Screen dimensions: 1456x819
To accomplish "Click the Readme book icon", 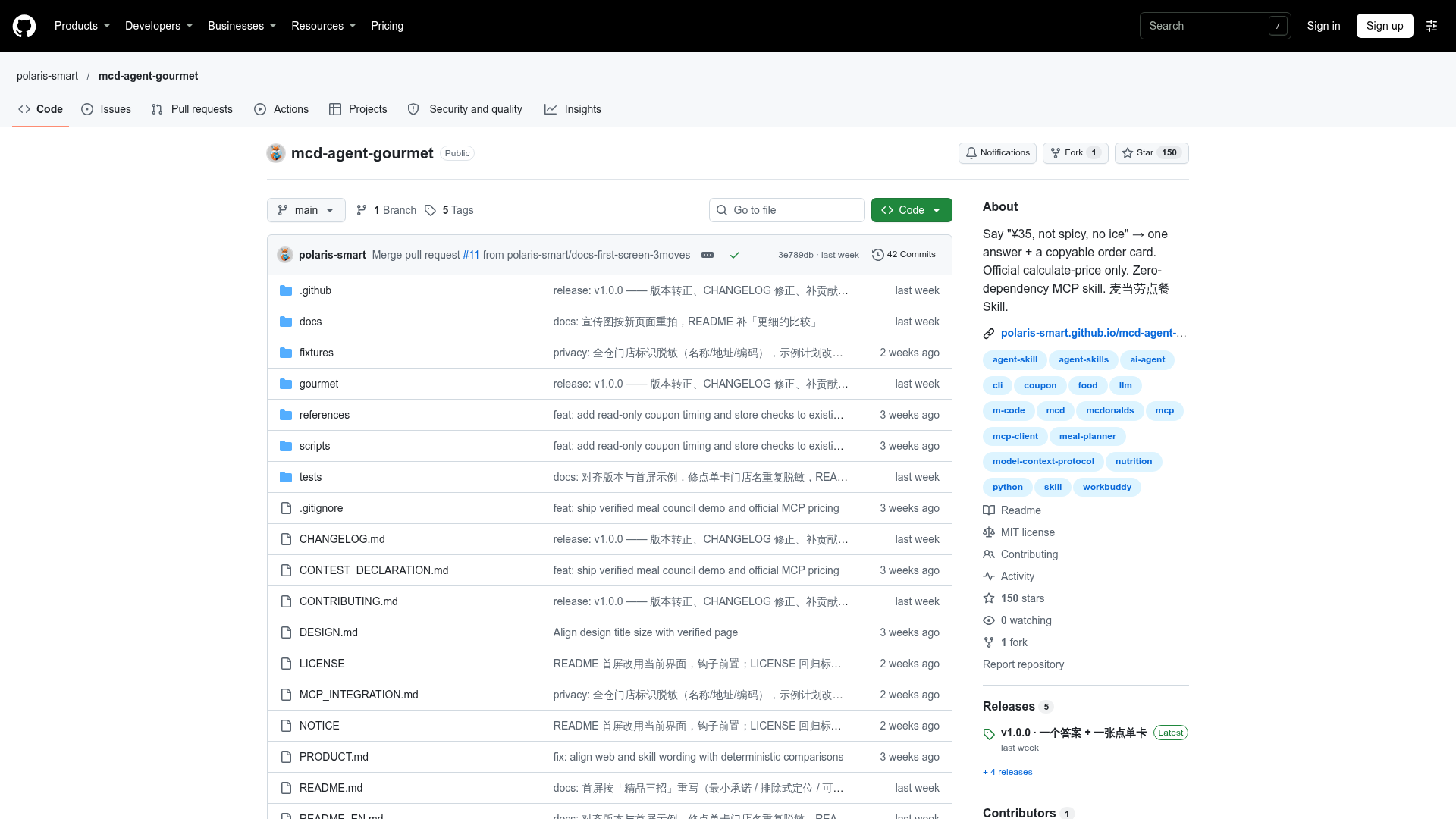I will pyautogui.click(x=989, y=510).
